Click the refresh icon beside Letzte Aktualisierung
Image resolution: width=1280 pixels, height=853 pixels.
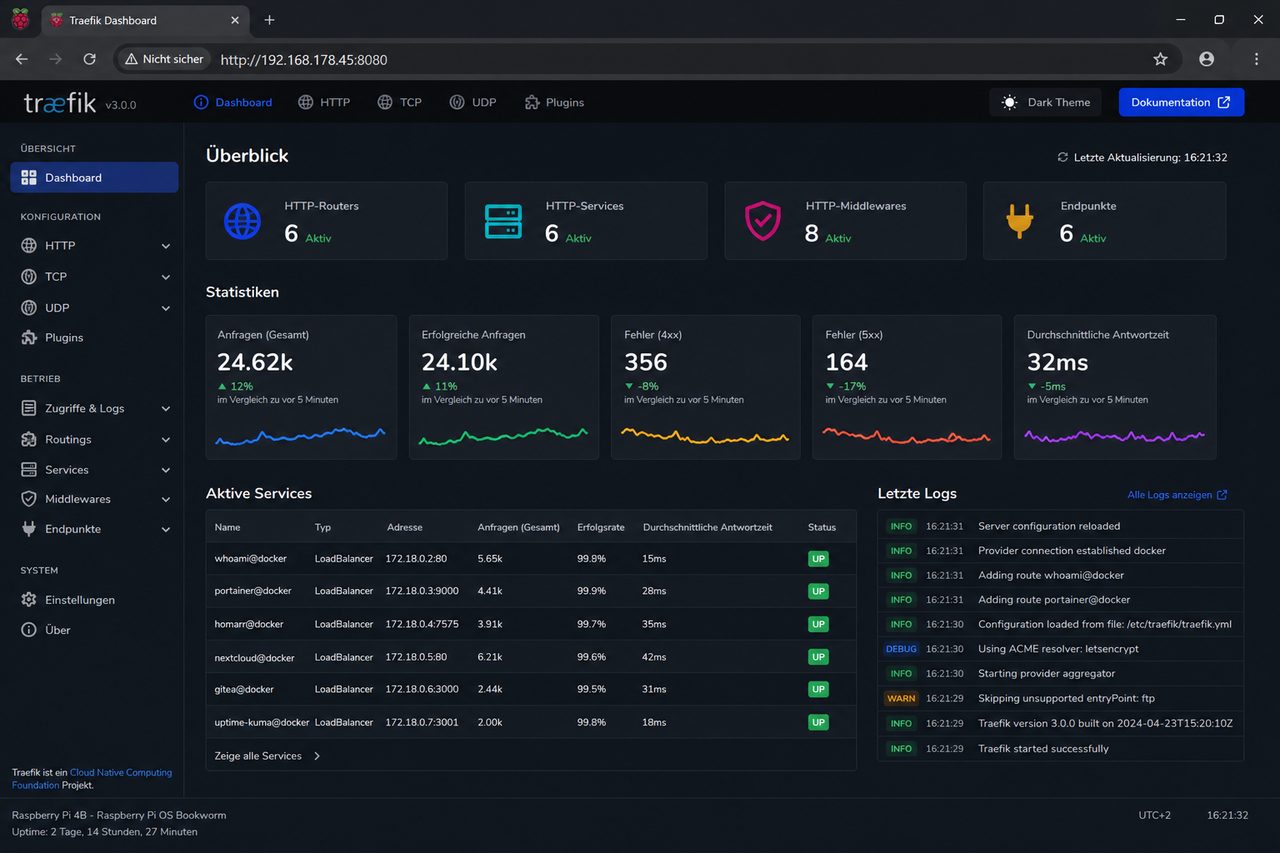(x=1063, y=157)
